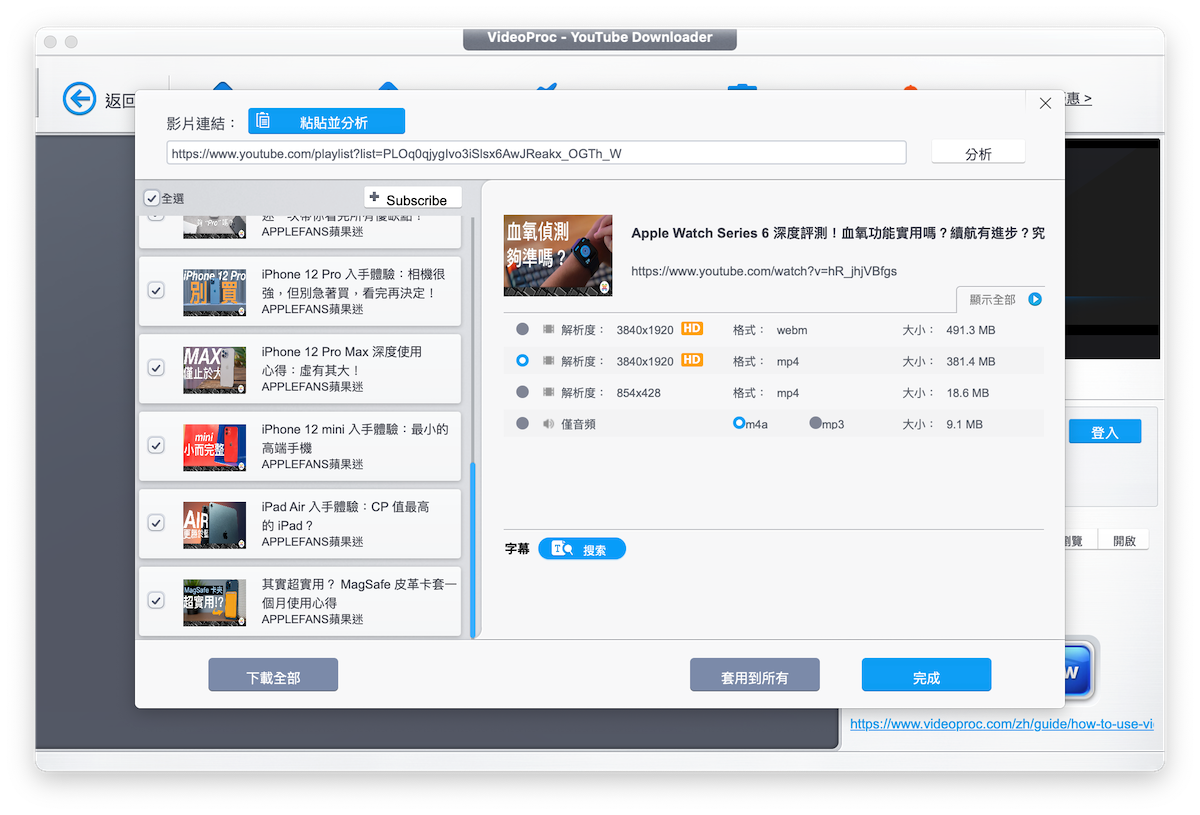Click the clipboard icon on 粘貼並分析 button
The image size is (1200, 815).
pos(263,121)
